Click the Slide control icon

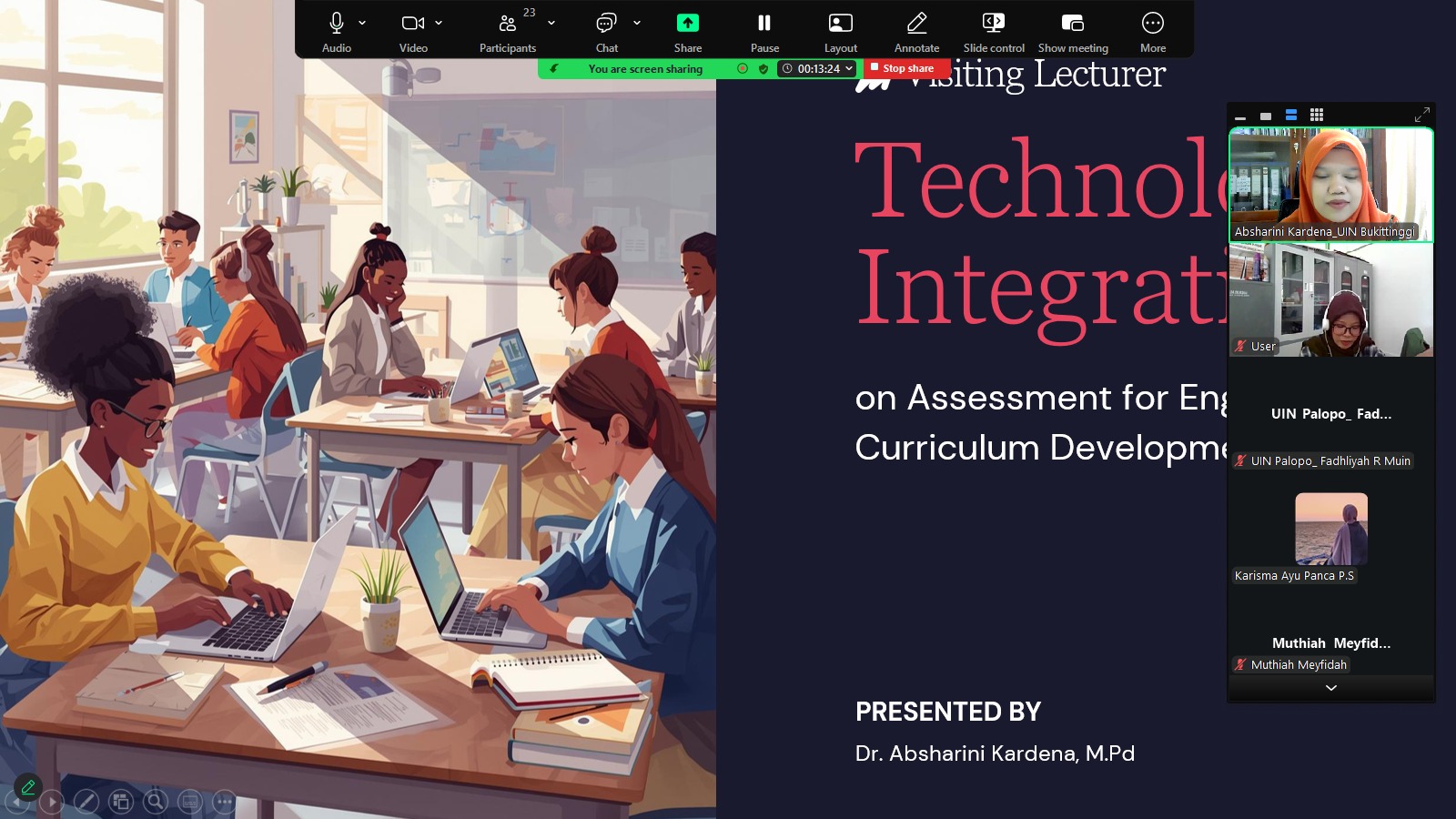click(994, 32)
